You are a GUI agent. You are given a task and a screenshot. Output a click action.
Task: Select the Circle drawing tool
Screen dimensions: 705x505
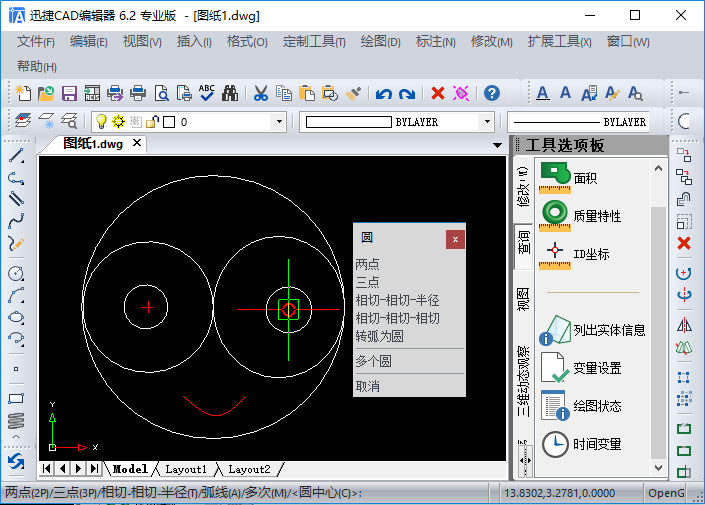[16, 273]
